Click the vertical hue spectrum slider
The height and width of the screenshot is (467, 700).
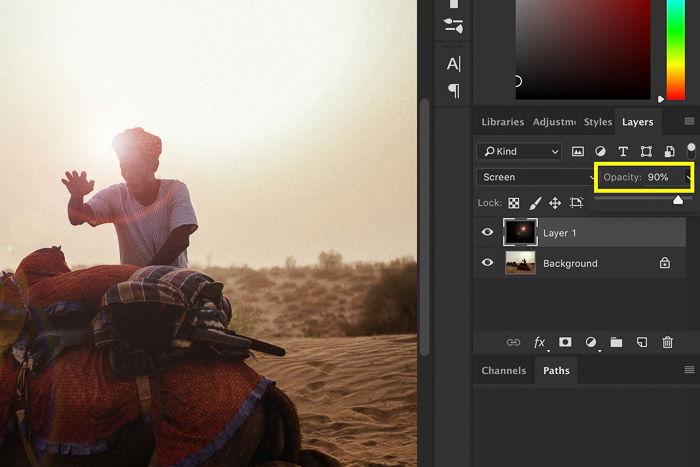click(676, 49)
